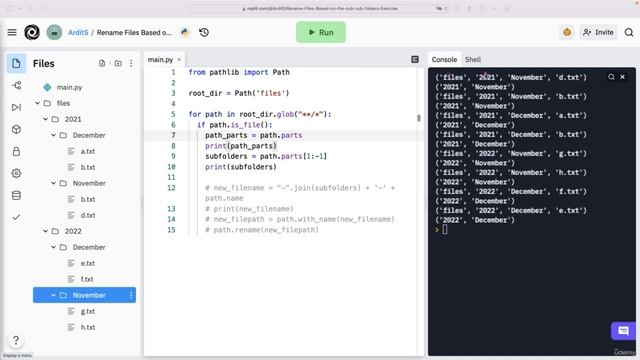Open the Unit tests checkmark icon
The height and width of the screenshot is (360, 640).
[16, 217]
